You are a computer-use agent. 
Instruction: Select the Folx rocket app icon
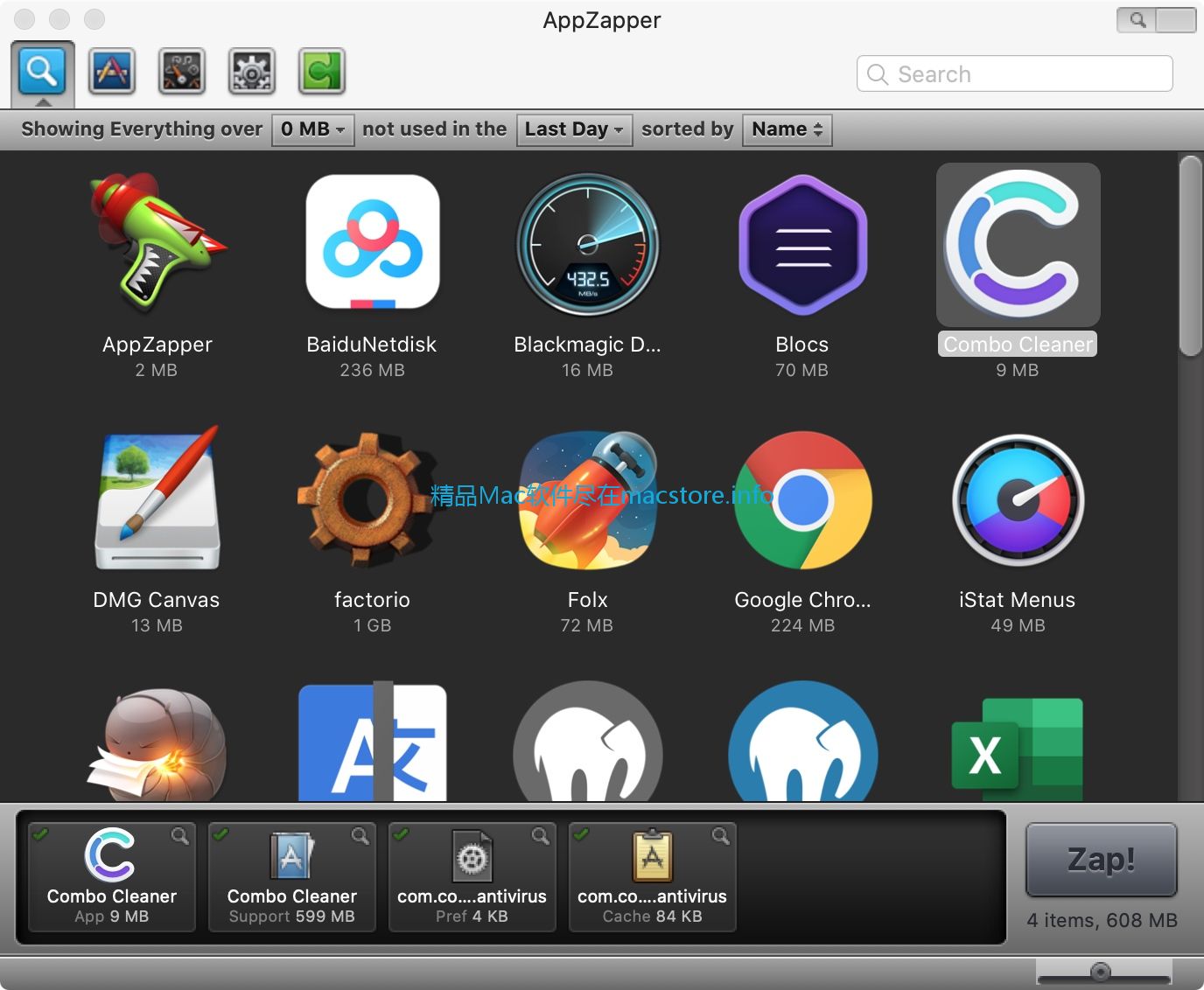[587, 500]
